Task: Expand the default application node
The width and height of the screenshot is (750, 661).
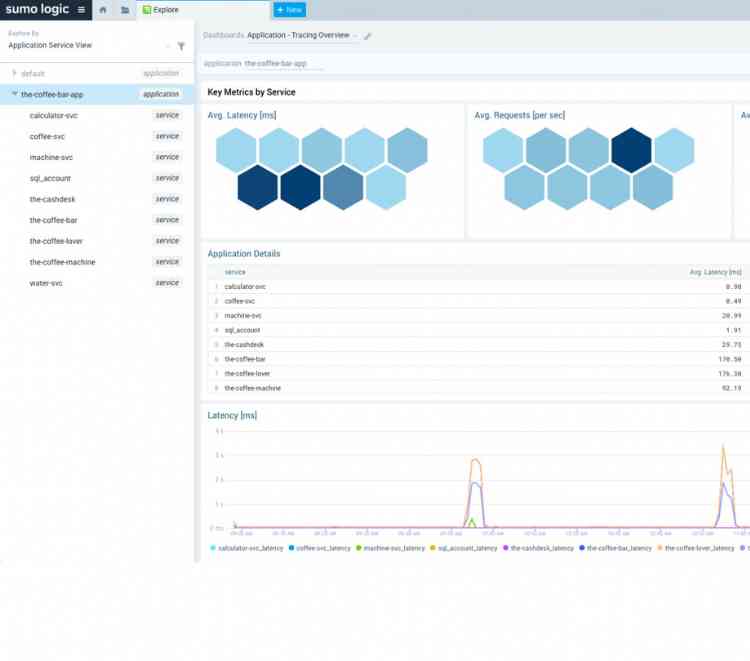Action: pyautogui.click(x=14, y=73)
